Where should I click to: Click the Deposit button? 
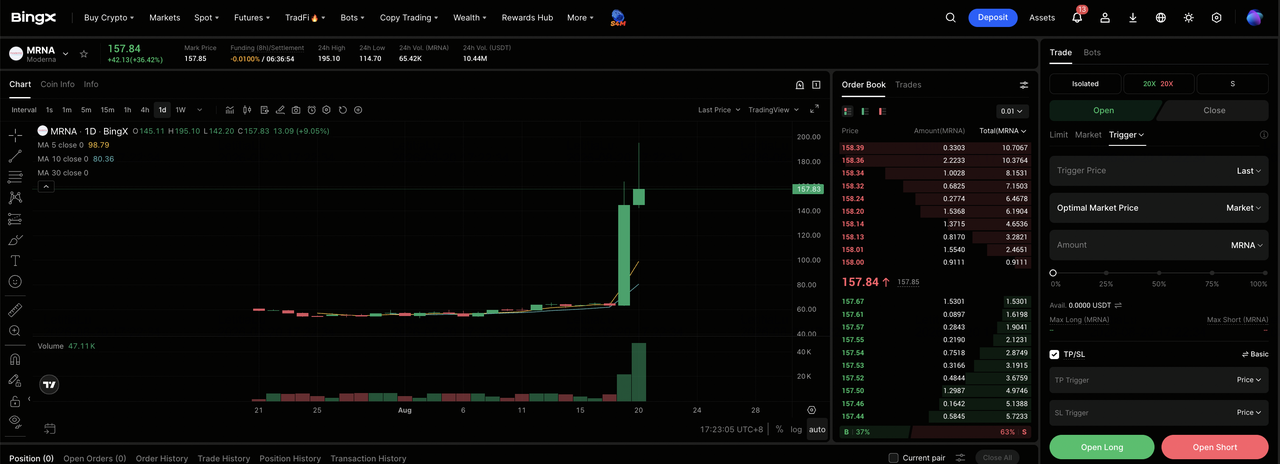point(992,17)
